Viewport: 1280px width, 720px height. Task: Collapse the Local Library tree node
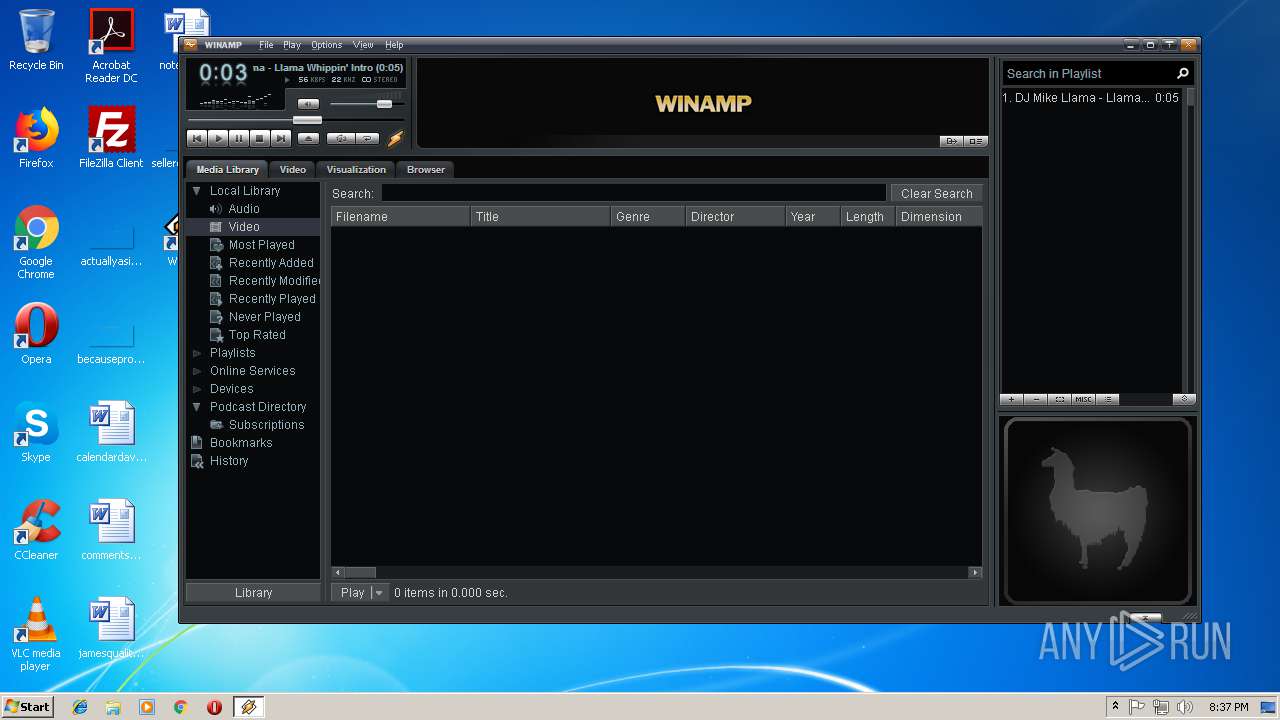click(x=197, y=191)
